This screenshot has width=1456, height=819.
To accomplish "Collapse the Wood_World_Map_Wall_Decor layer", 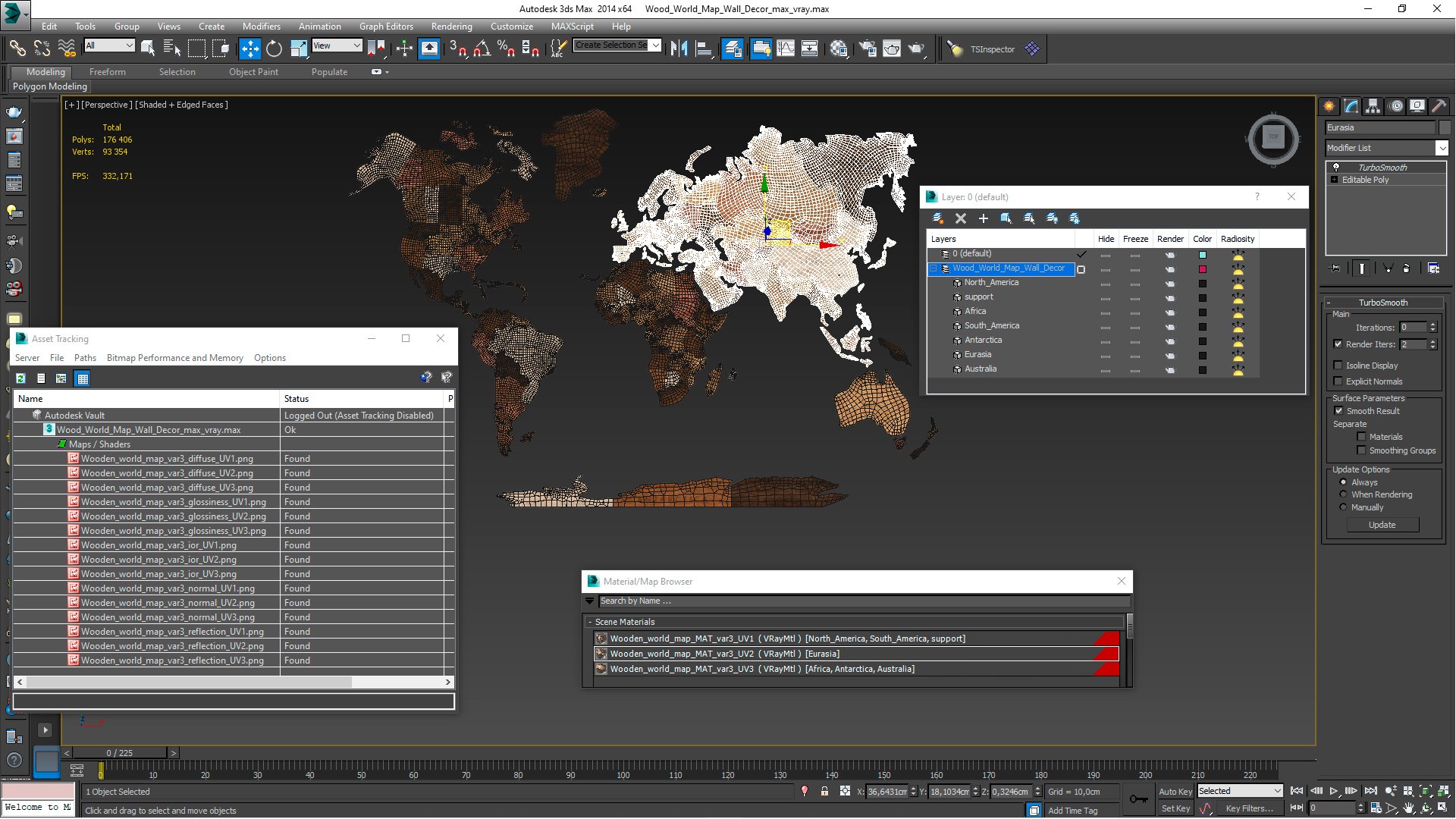I will point(934,268).
